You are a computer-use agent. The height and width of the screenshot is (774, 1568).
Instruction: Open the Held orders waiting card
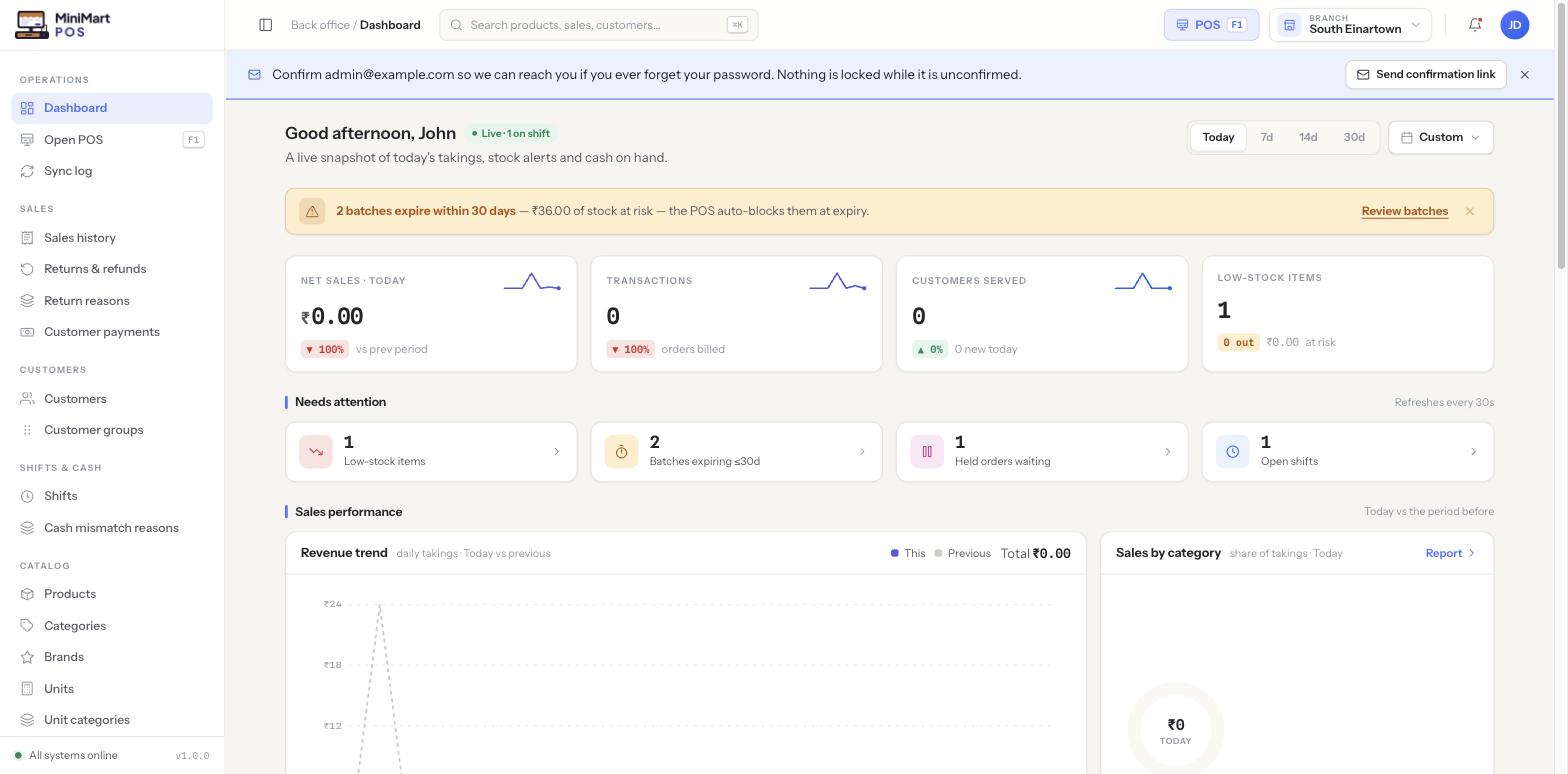[x=1042, y=452]
